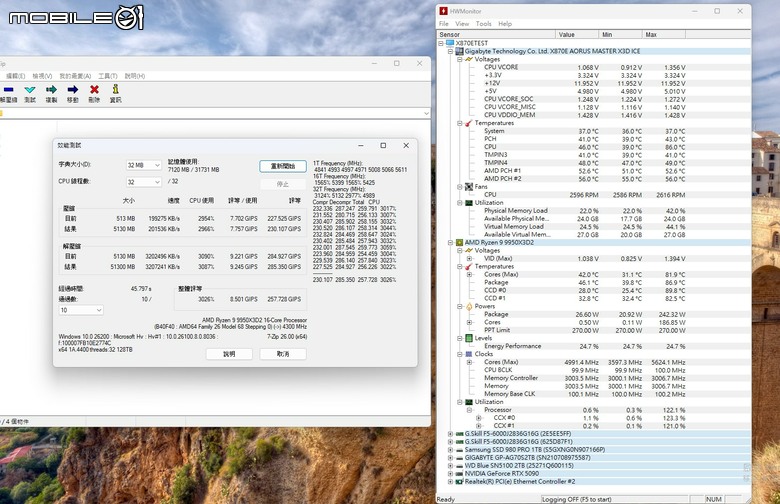Click the Levels icon under Ryzen CPU
The width and height of the screenshot is (780, 504).
point(469,338)
